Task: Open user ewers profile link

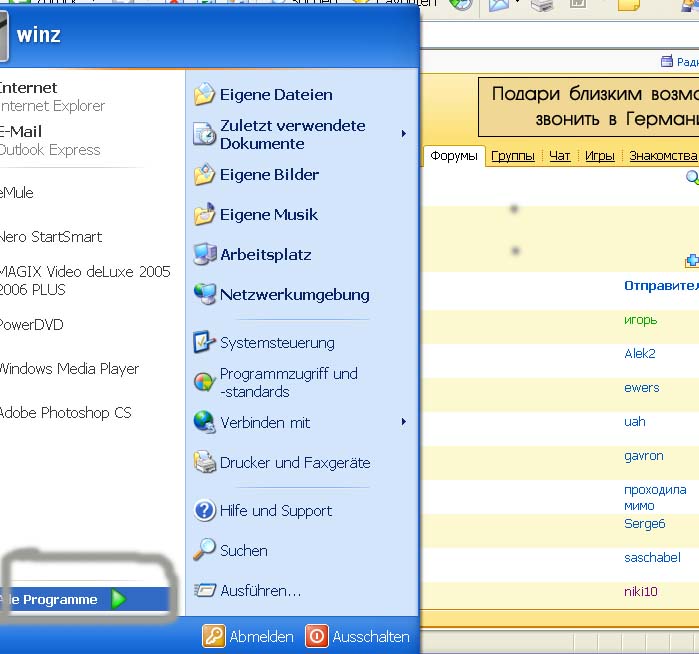Action: tap(641, 388)
